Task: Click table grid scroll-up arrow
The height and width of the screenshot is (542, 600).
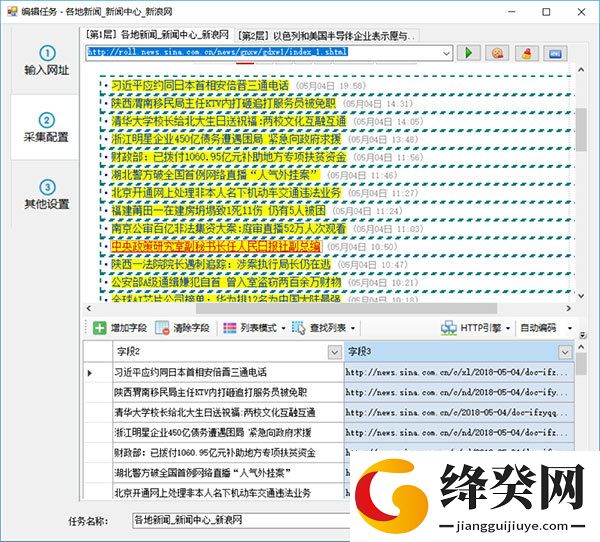Action: click(x=581, y=347)
